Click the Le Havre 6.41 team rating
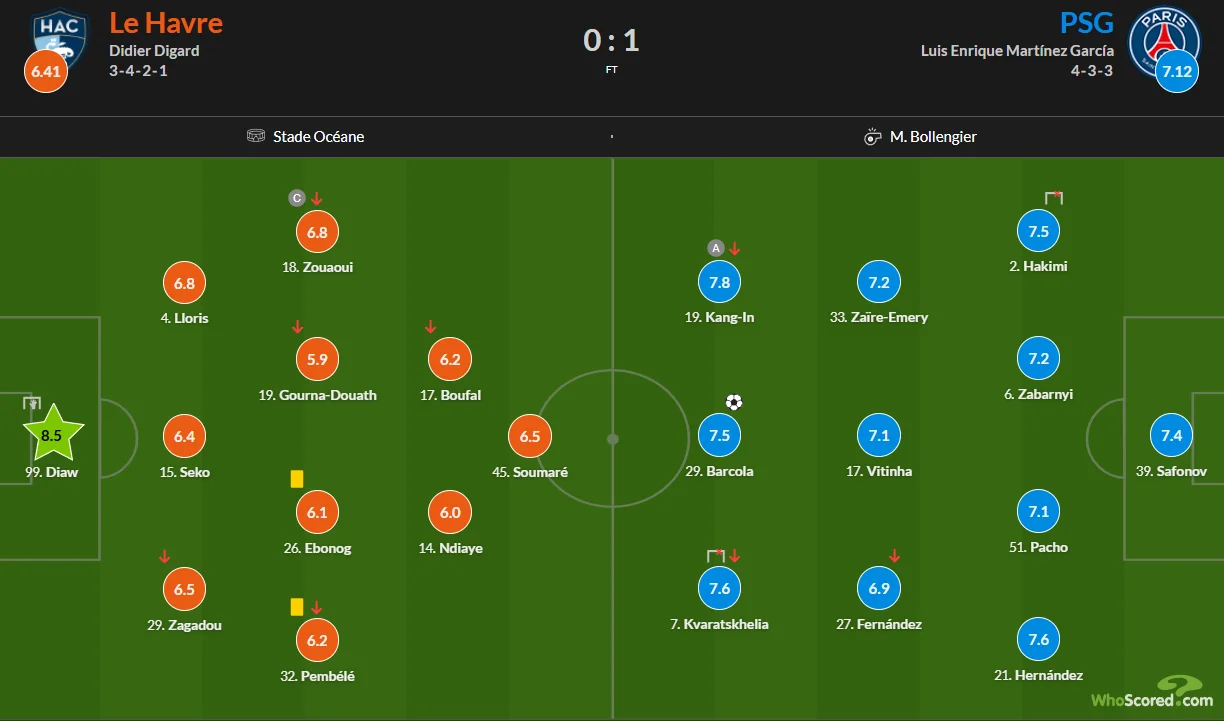The width and height of the screenshot is (1224, 721). click(x=45, y=72)
